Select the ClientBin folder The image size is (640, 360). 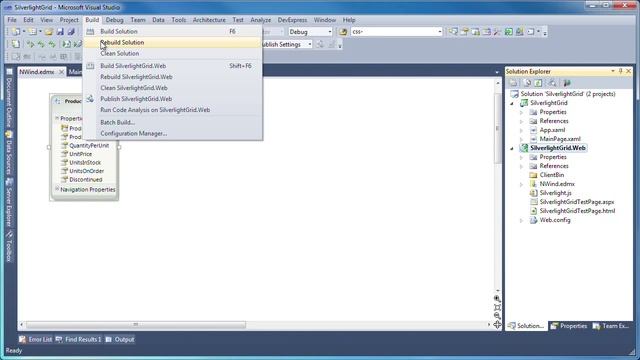552,175
